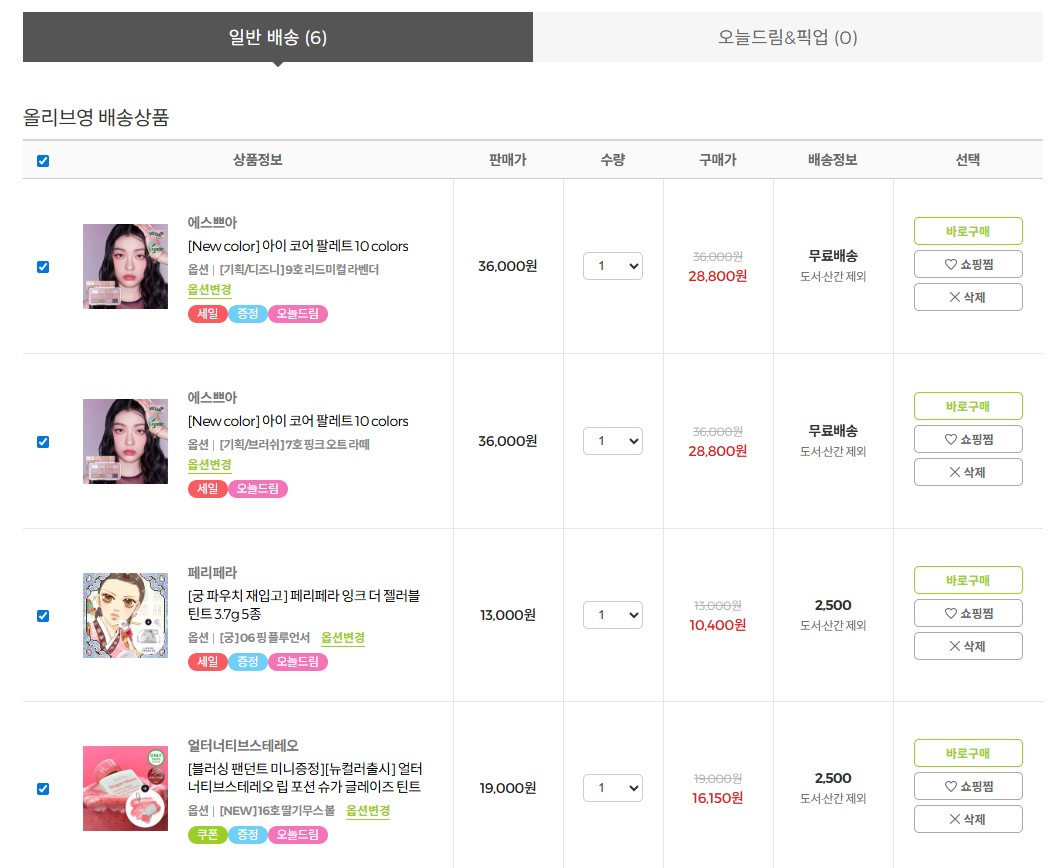Uncheck the 7호 핑크 오트 라떼 palette row checkbox
The height and width of the screenshot is (868, 1058).
[x=43, y=441]
